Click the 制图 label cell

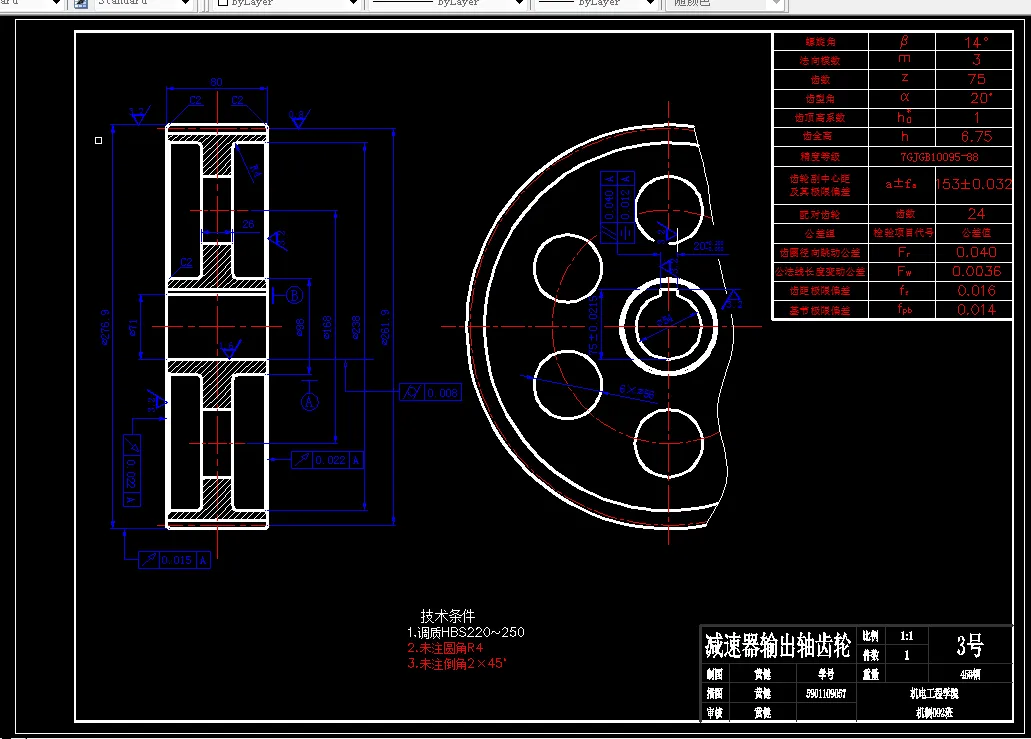[715, 674]
